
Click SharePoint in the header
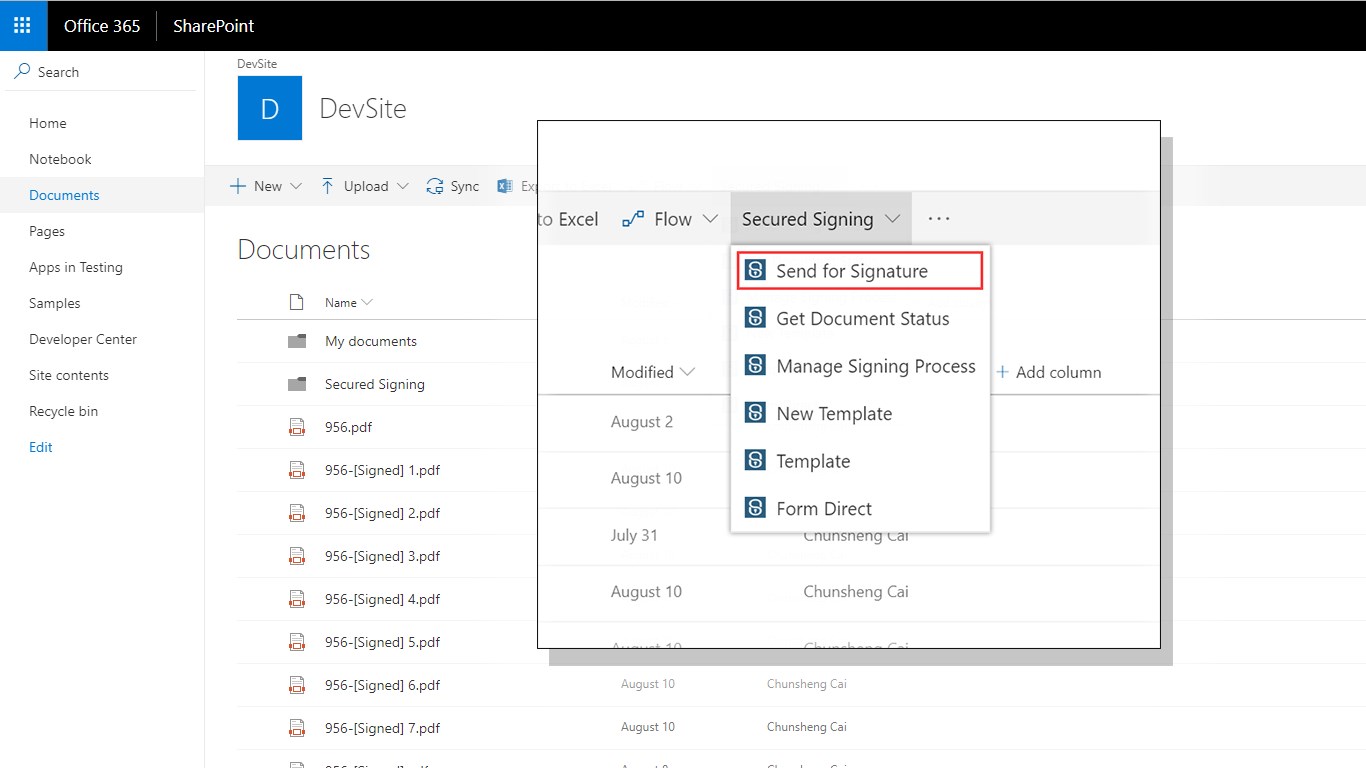[214, 26]
